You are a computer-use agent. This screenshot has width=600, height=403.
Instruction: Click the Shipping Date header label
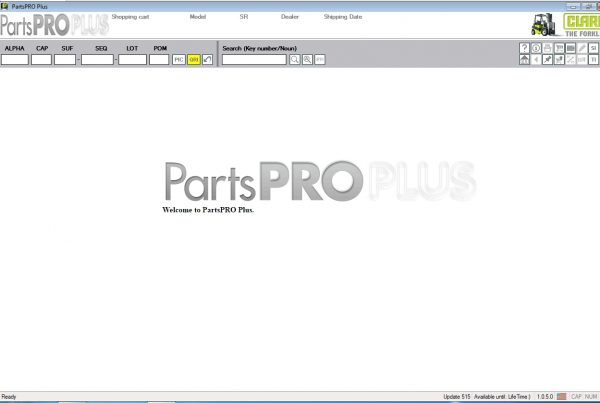(x=343, y=17)
